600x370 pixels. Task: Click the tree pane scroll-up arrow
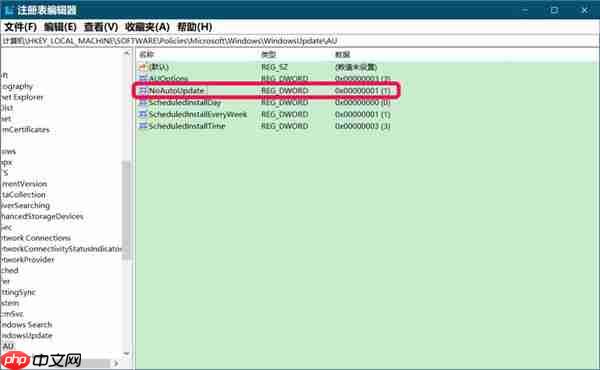[x=127, y=53]
